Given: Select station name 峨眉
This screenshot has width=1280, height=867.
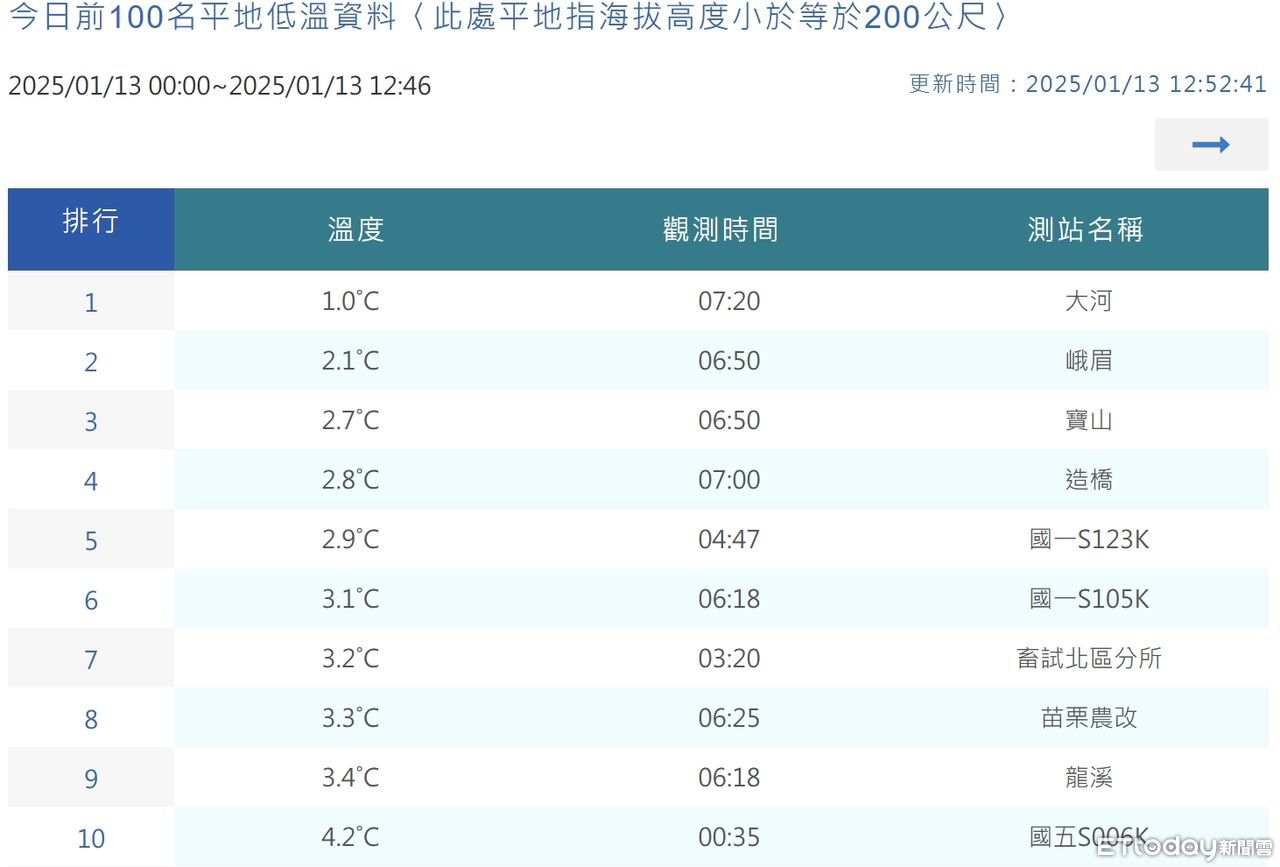Looking at the screenshot, I should [1088, 361].
